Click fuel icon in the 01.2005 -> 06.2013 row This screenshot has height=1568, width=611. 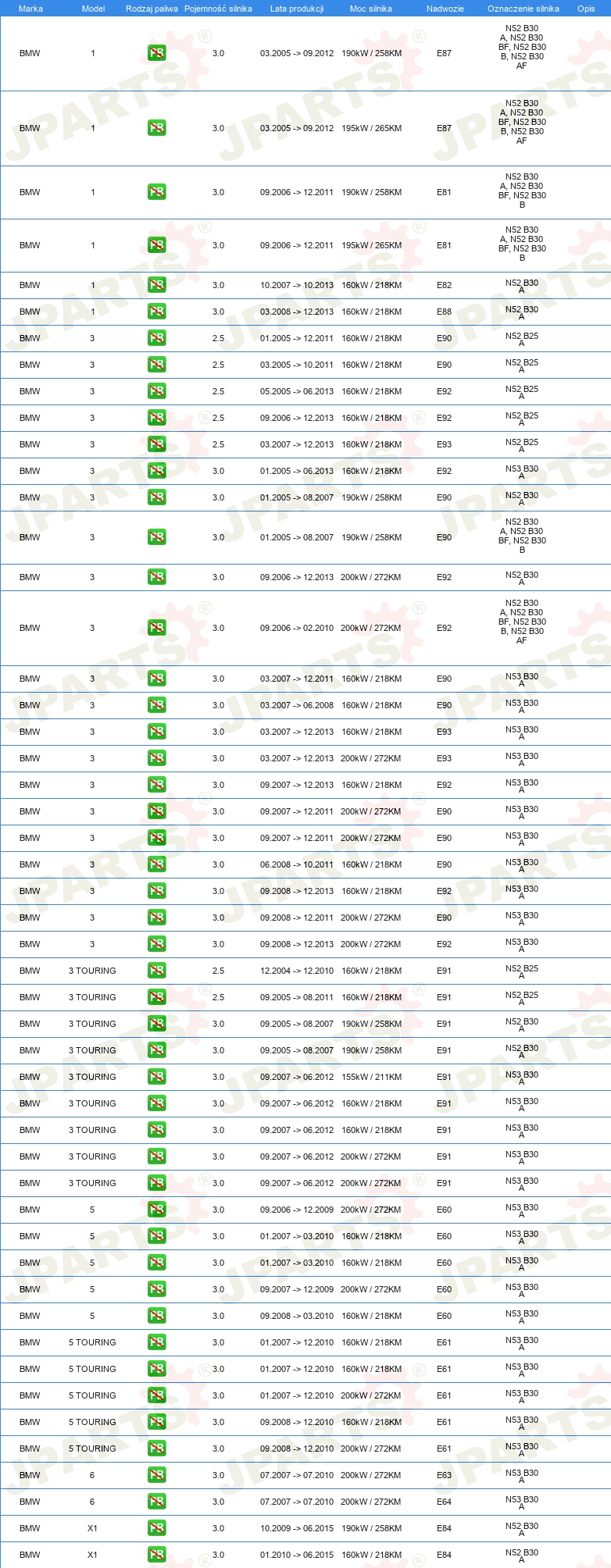(x=156, y=471)
